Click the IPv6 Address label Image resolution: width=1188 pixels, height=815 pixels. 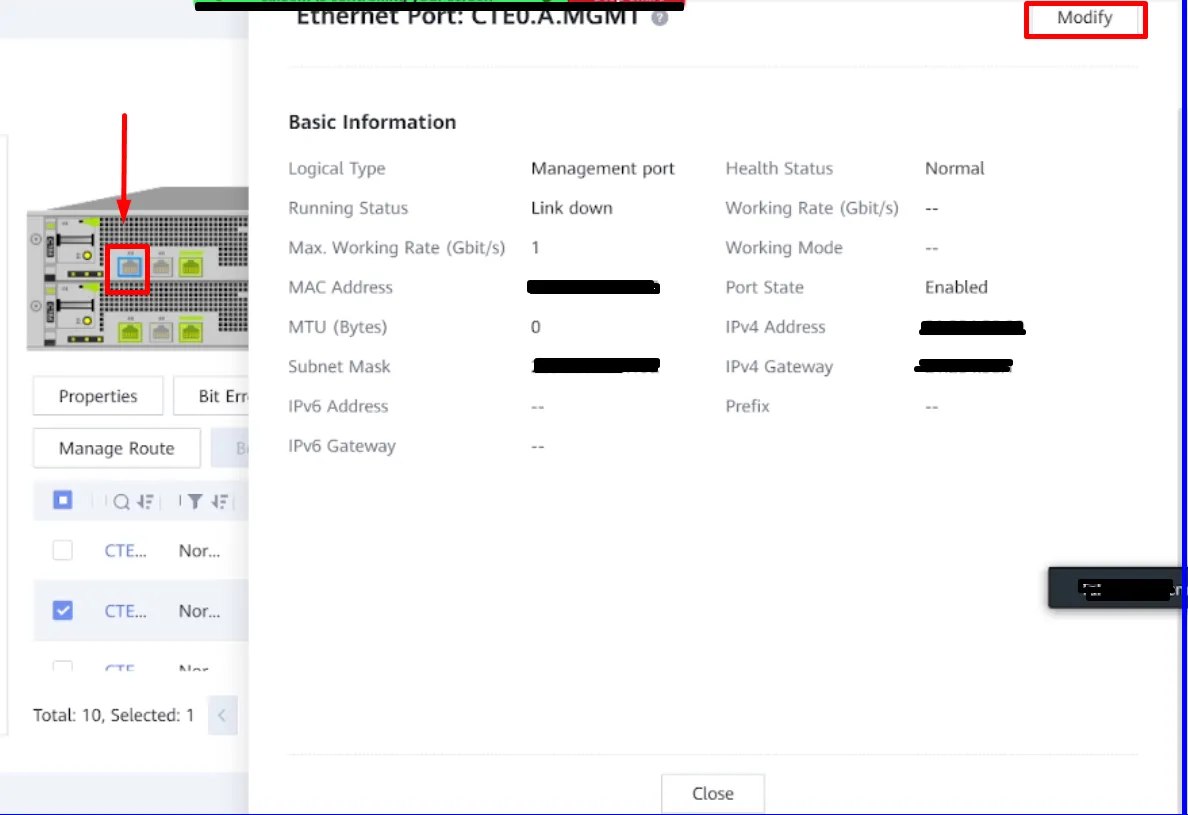pyautogui.click(x=338, y=406)
